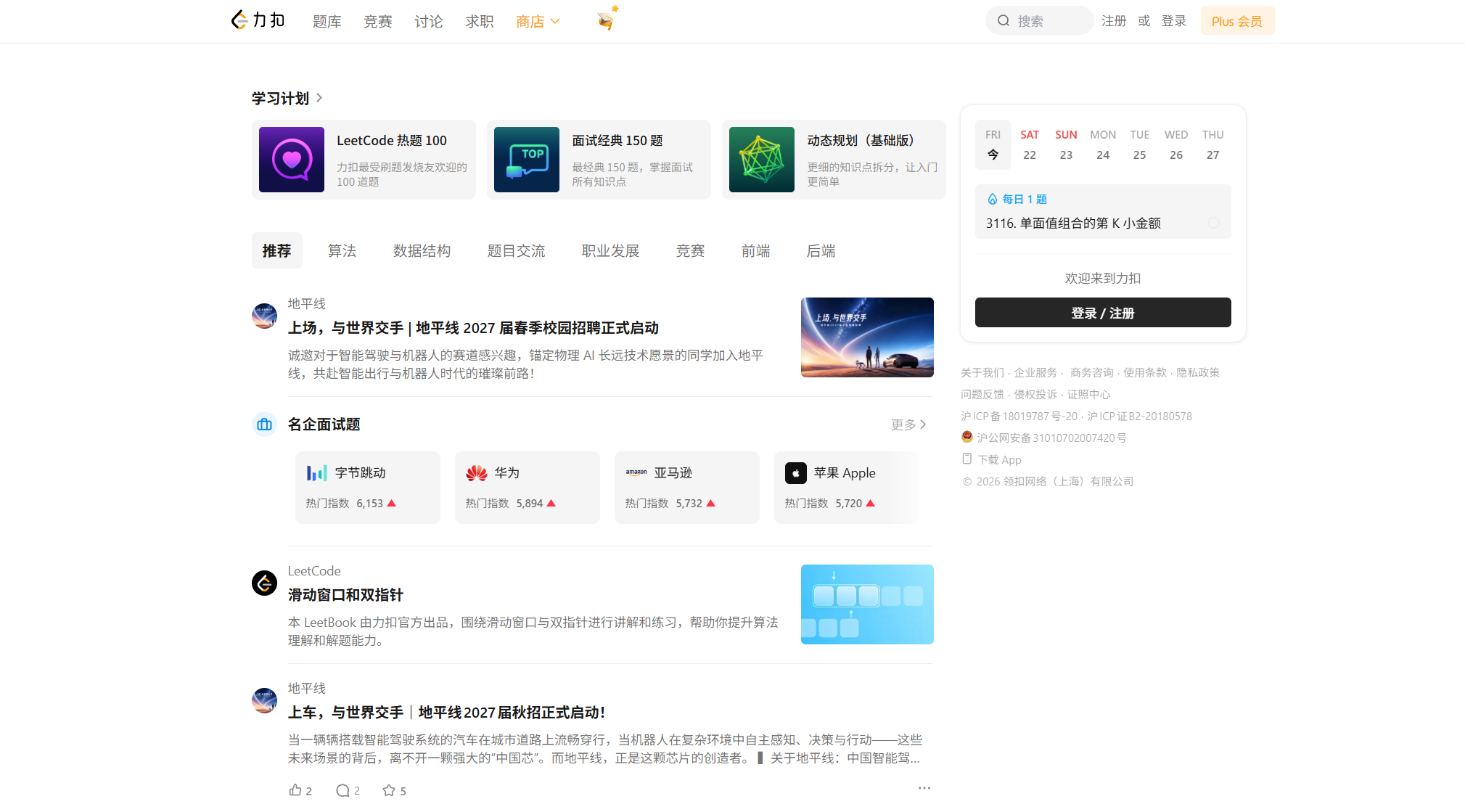The width and height of the screenshot is (1465, 812).
Task: Favorite the 秋招 post with star icon
Action: (x=389, y=790)
